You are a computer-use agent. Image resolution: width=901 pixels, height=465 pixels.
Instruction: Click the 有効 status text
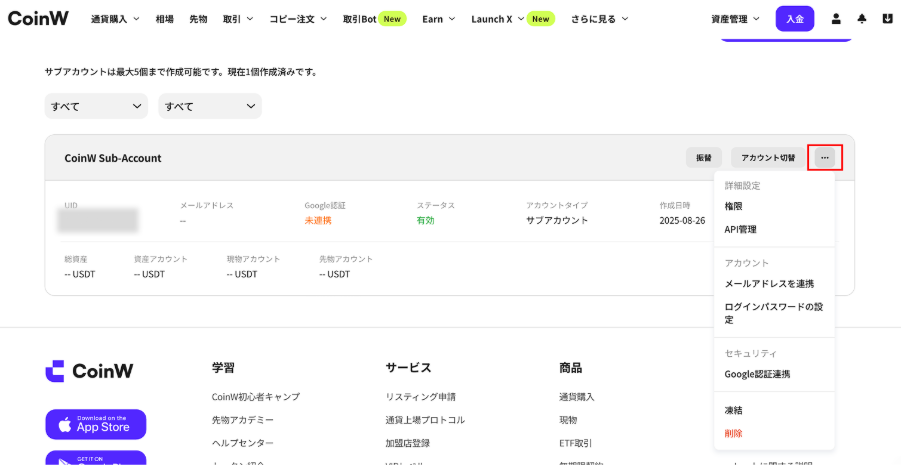coord(425,220)
